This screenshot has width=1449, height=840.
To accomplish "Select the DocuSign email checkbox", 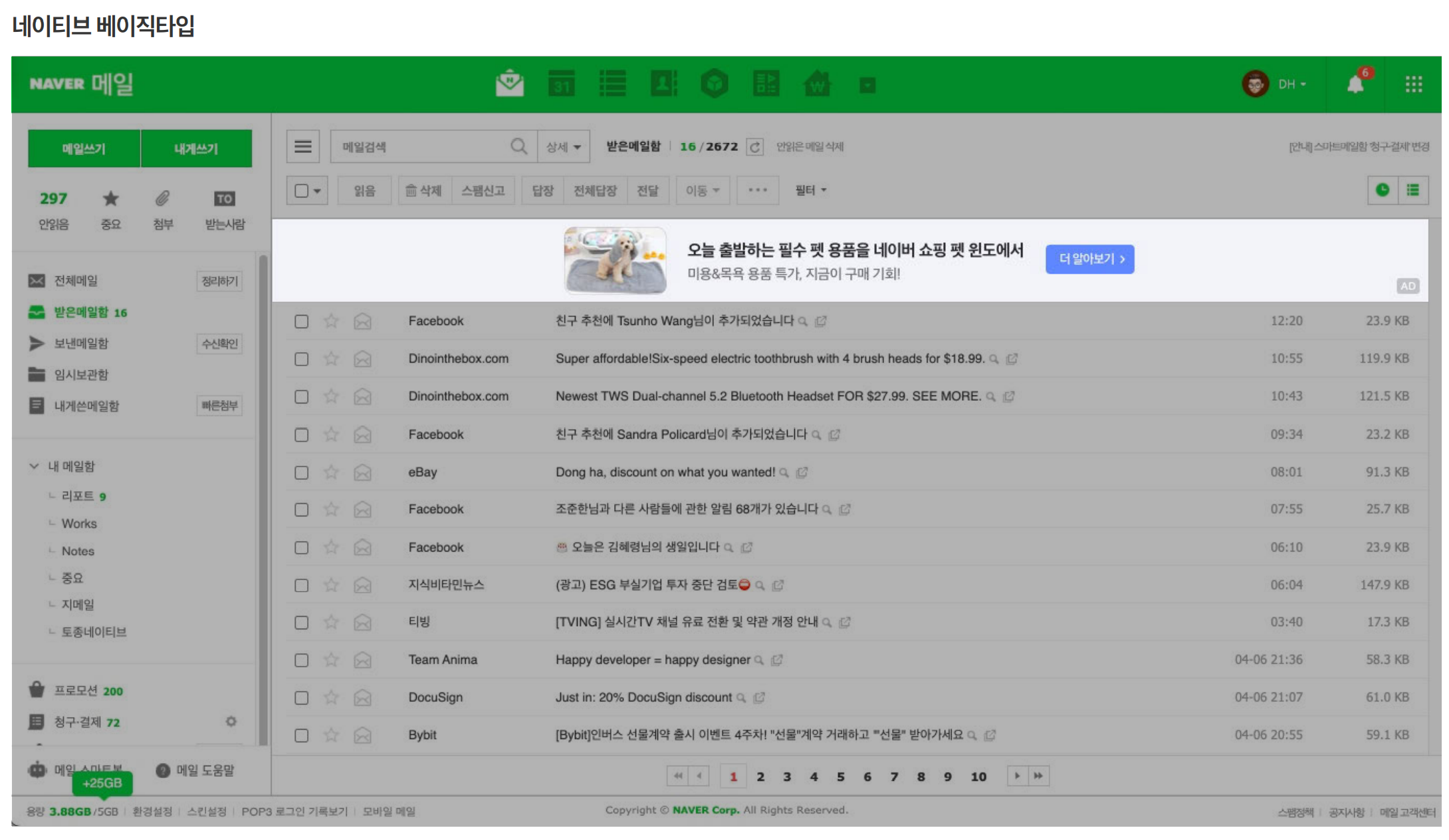I will pyautogui.click(x=302, y=698).
